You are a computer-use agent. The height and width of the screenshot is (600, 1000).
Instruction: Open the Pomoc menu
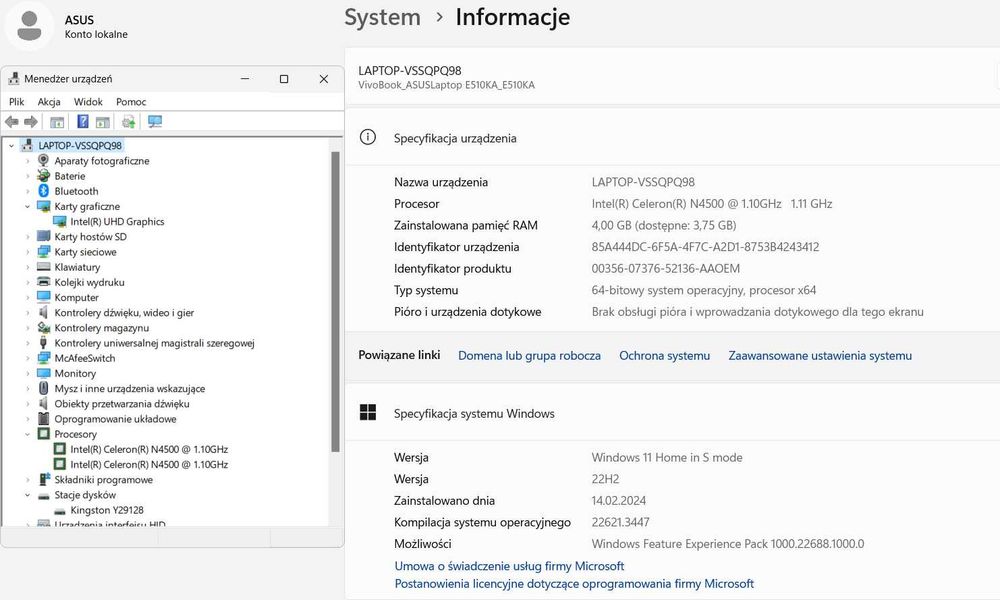(x=131, y=101)
